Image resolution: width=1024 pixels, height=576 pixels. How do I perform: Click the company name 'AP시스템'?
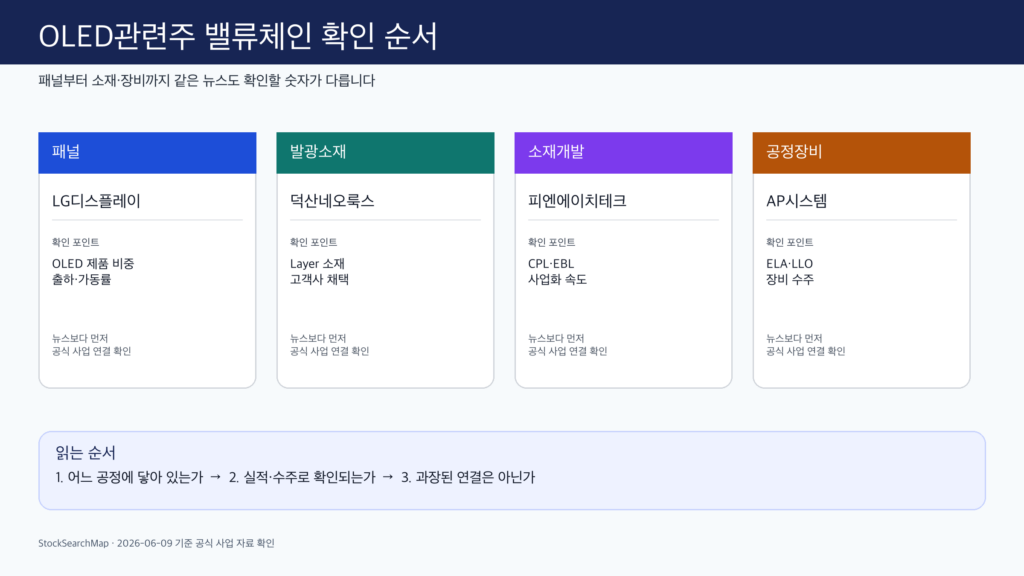click(x=796, y=201)
